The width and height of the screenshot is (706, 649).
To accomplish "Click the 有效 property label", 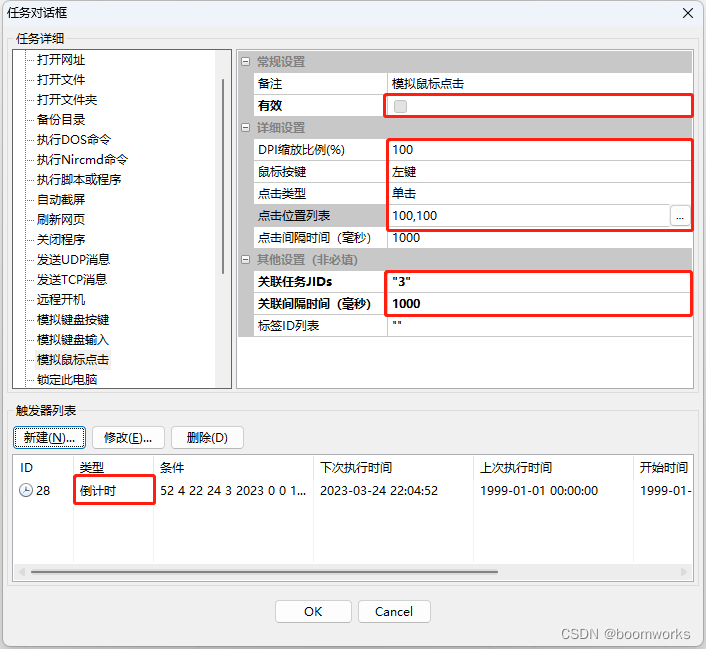I will pos(270,106).
